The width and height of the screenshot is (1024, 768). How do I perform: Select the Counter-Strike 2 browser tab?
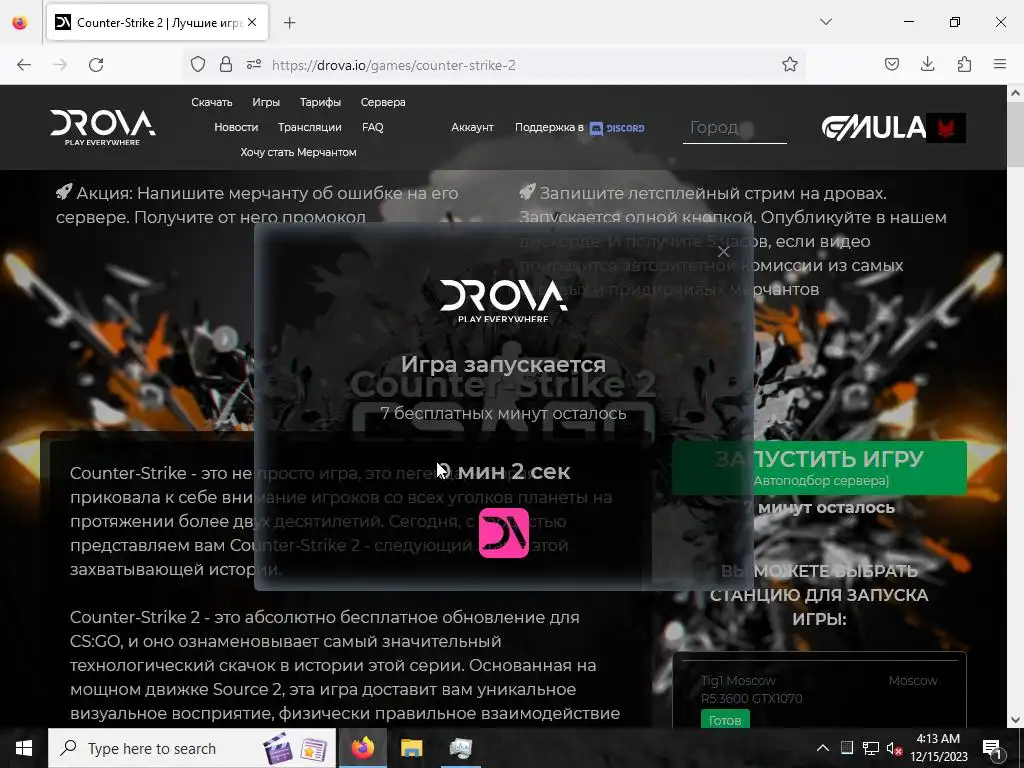[x=157, y=22]
